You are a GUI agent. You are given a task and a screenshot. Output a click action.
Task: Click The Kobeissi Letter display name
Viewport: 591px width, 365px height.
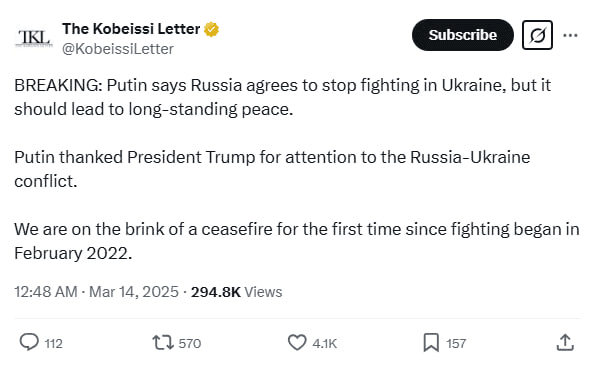[131, 29]
